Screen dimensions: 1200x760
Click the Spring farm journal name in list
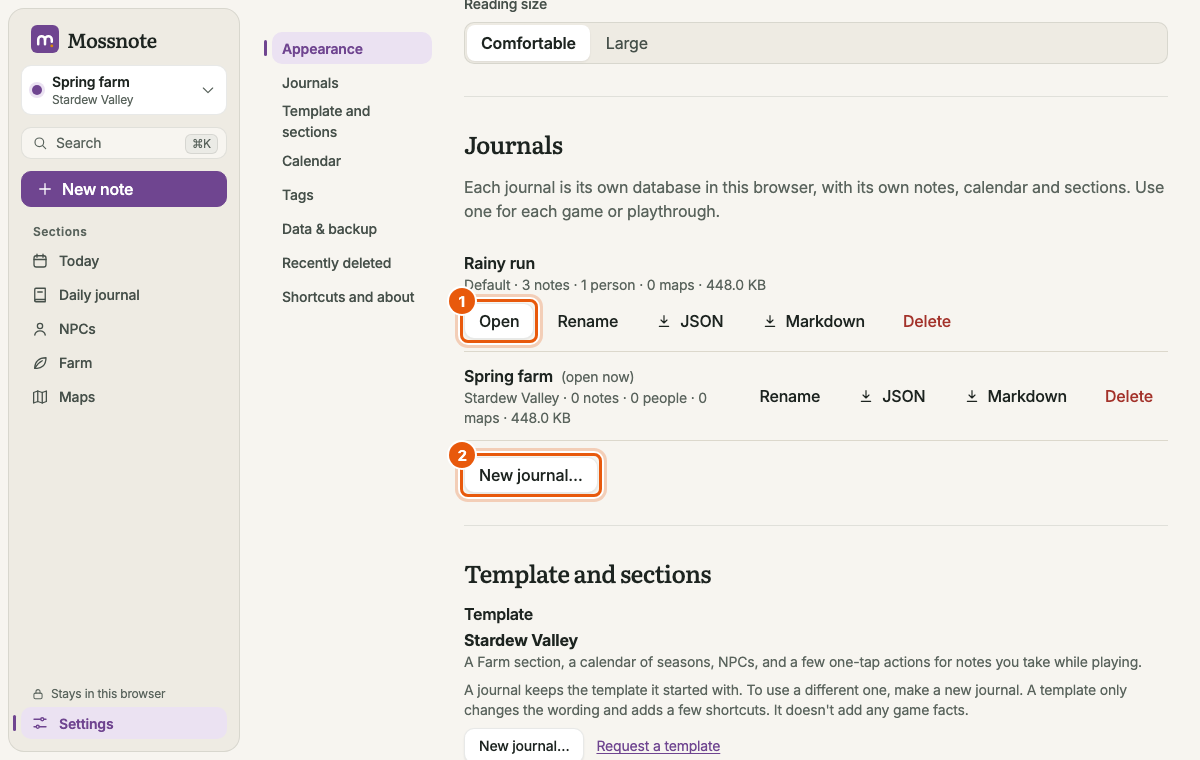pyautogui.click(x=508, y=376)
